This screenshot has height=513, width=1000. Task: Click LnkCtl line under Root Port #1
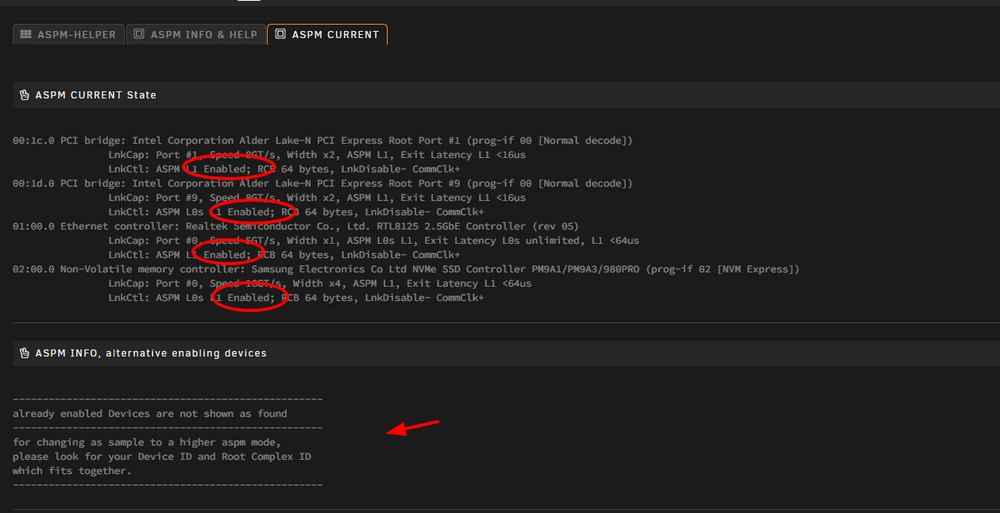point(284,169)
